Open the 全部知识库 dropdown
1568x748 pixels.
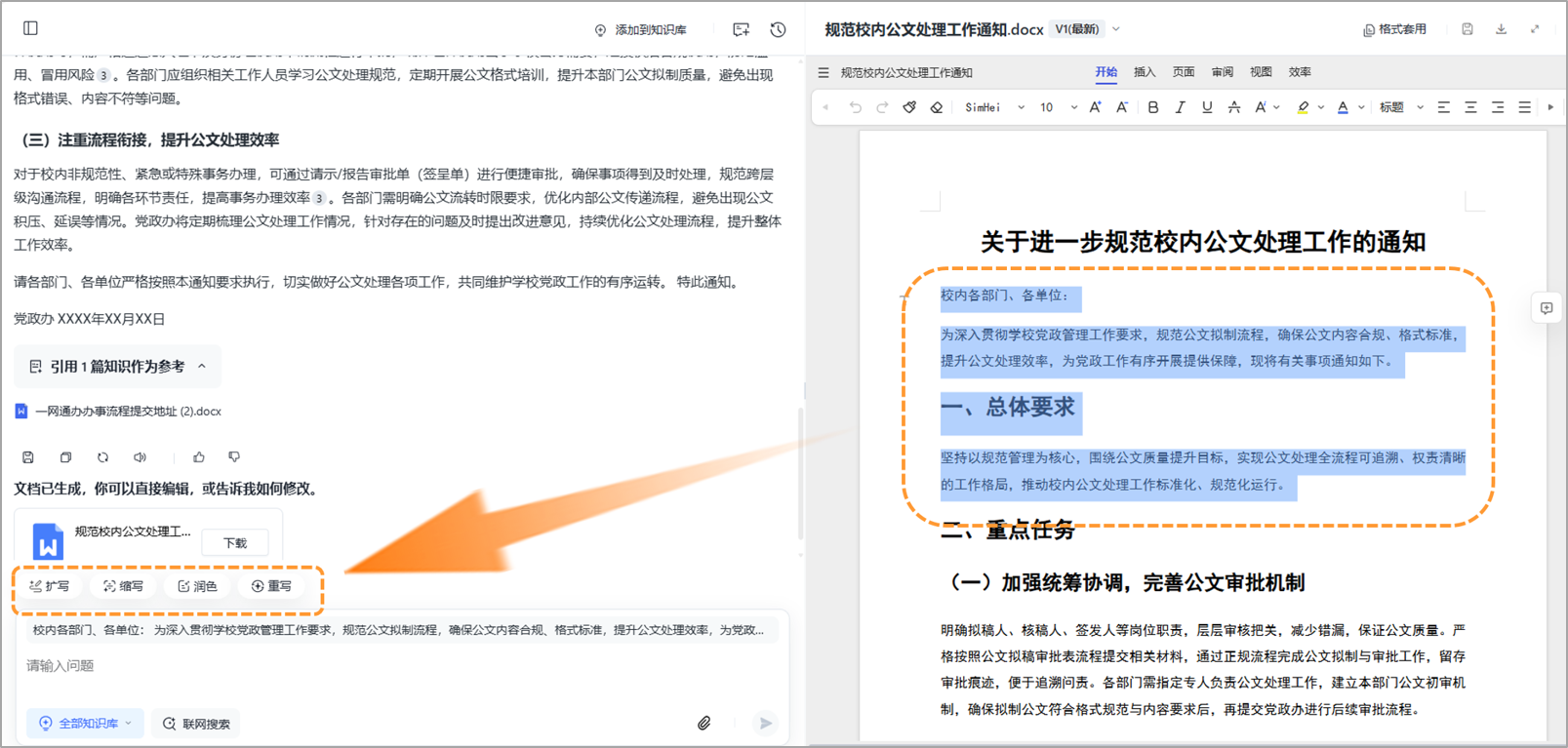(85, 724)
